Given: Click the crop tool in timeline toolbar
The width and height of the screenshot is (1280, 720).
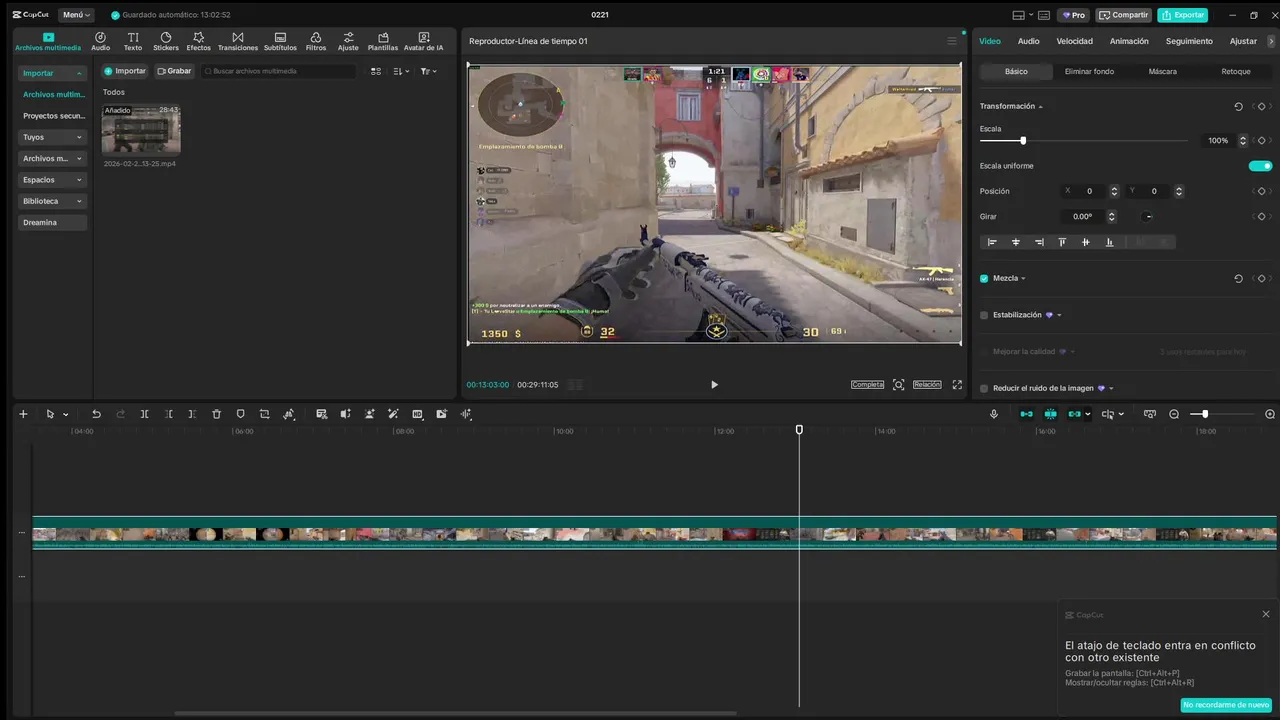Looking at the screenshot, I should click(x=264, y=414).
